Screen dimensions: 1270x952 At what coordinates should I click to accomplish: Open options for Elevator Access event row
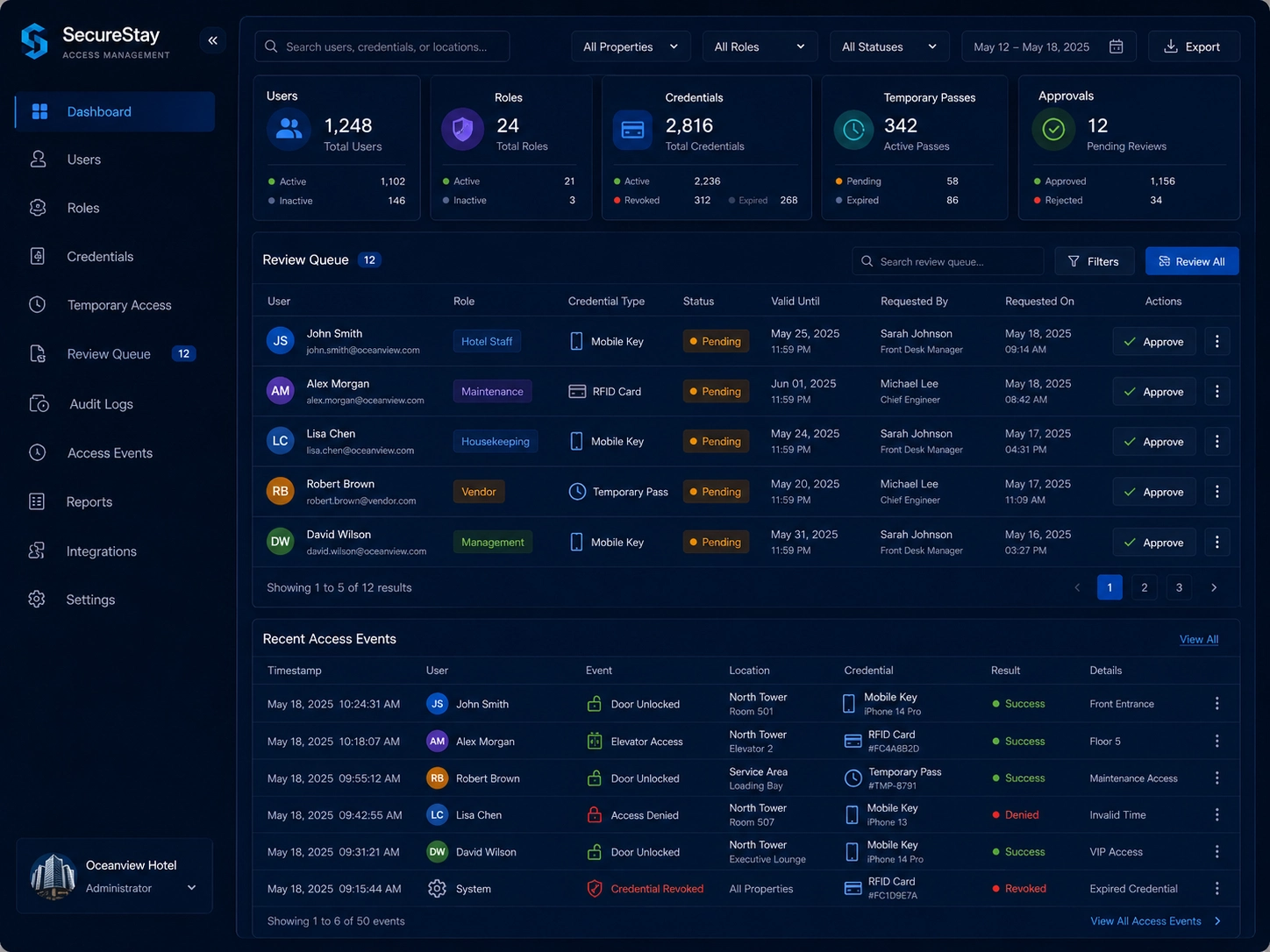click(x=1216, y=741)
